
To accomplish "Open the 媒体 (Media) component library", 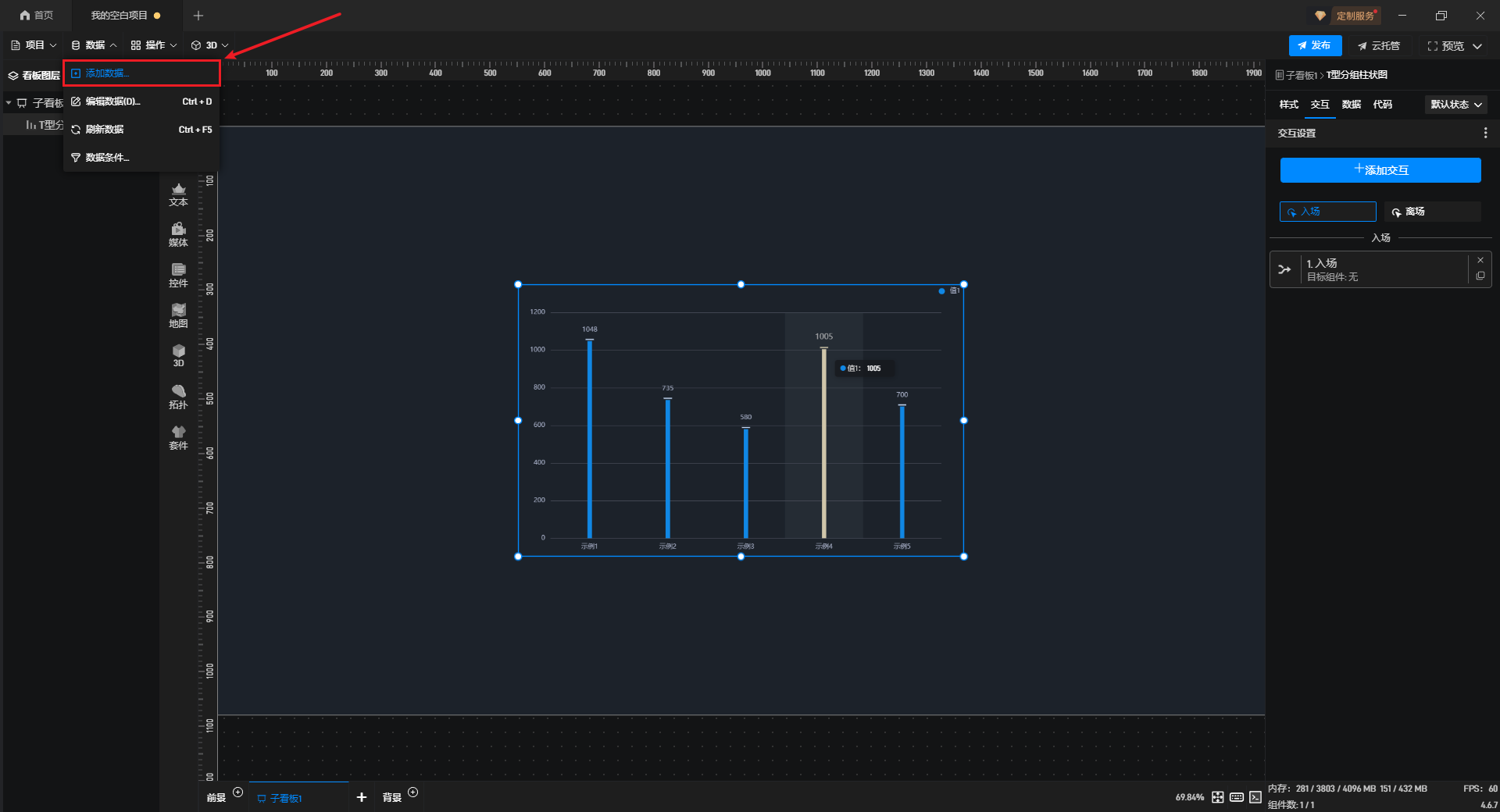I will click(x=178, y=234).
